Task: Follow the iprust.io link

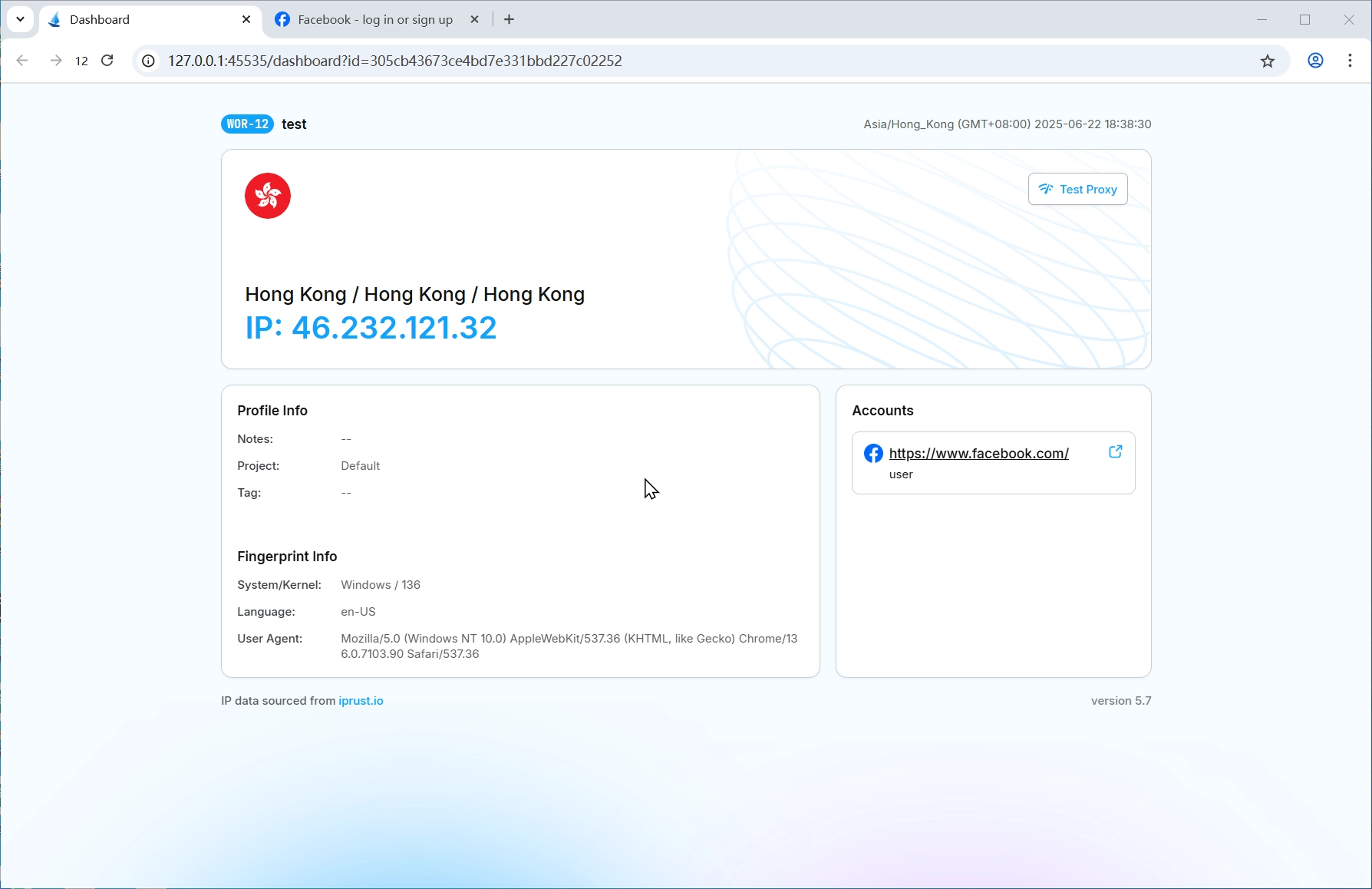Action: pos(361,701)
